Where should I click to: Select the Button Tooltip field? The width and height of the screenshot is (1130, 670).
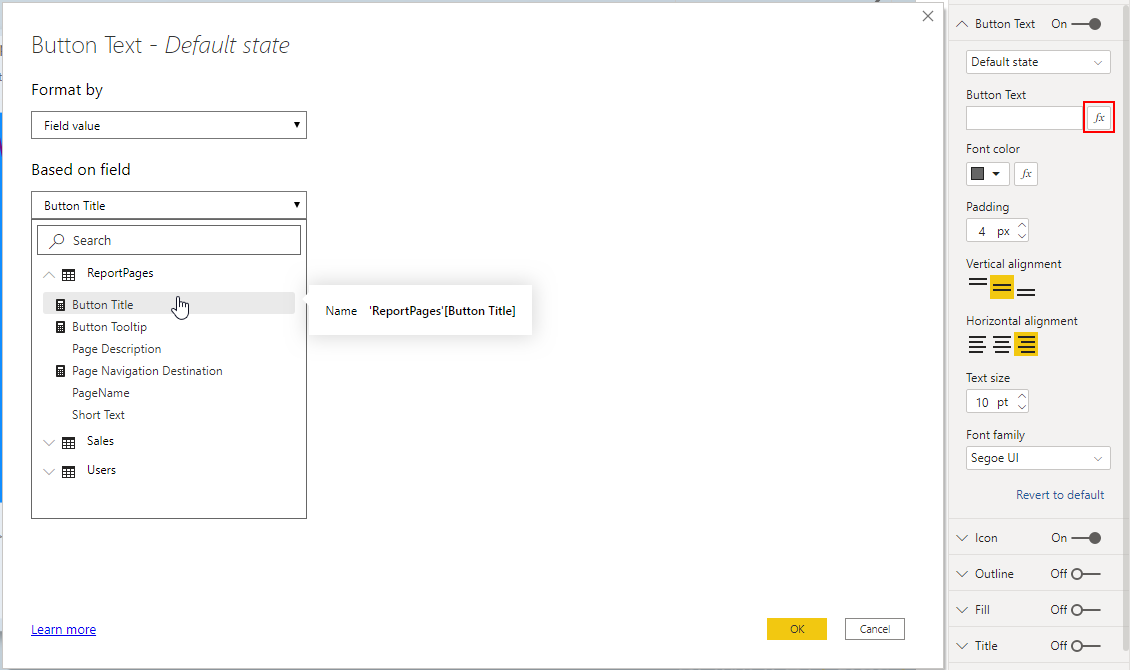tap(109, 326)
